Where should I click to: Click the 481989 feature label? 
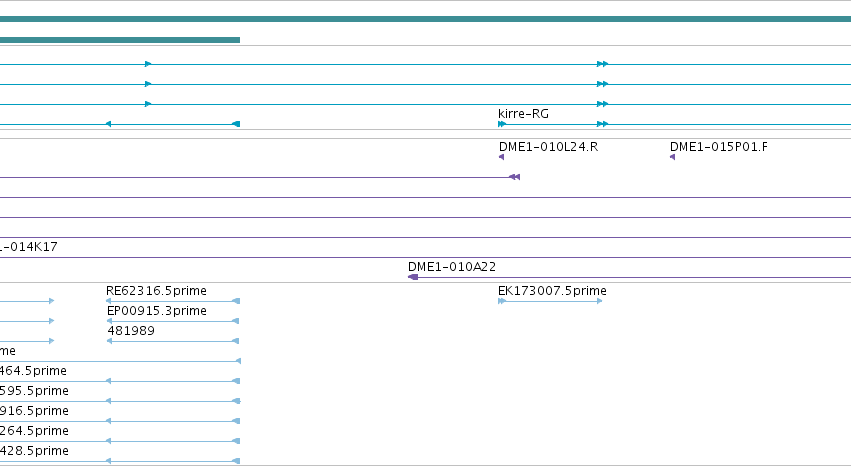coord(131,331)
